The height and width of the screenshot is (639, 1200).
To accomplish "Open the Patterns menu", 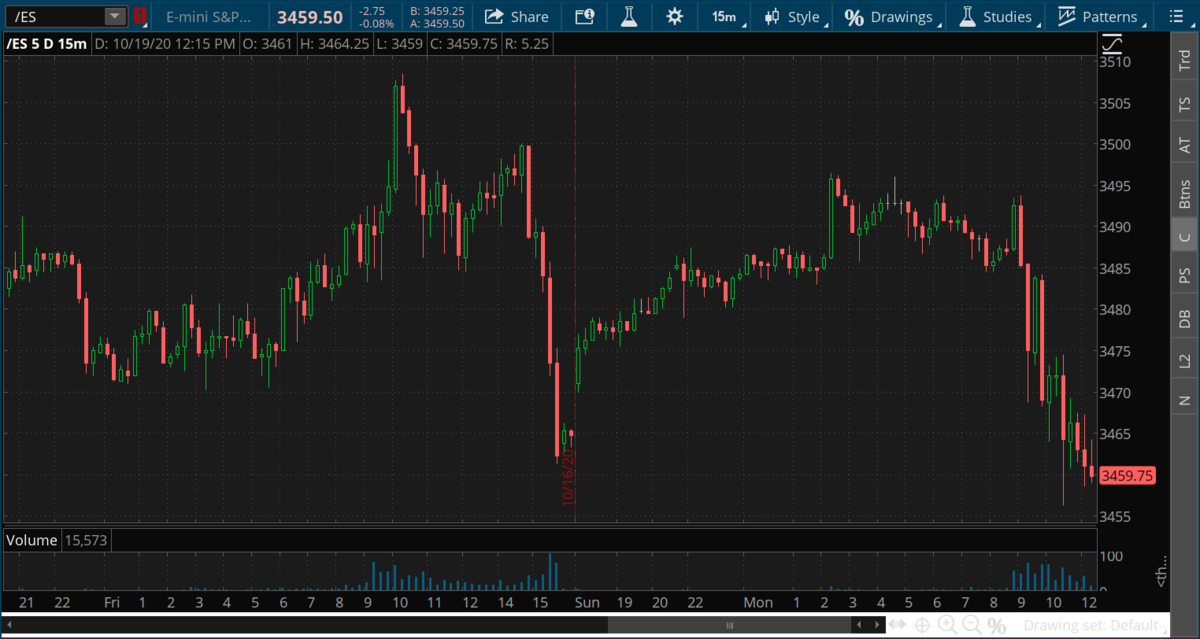I will pos(1097,16).
